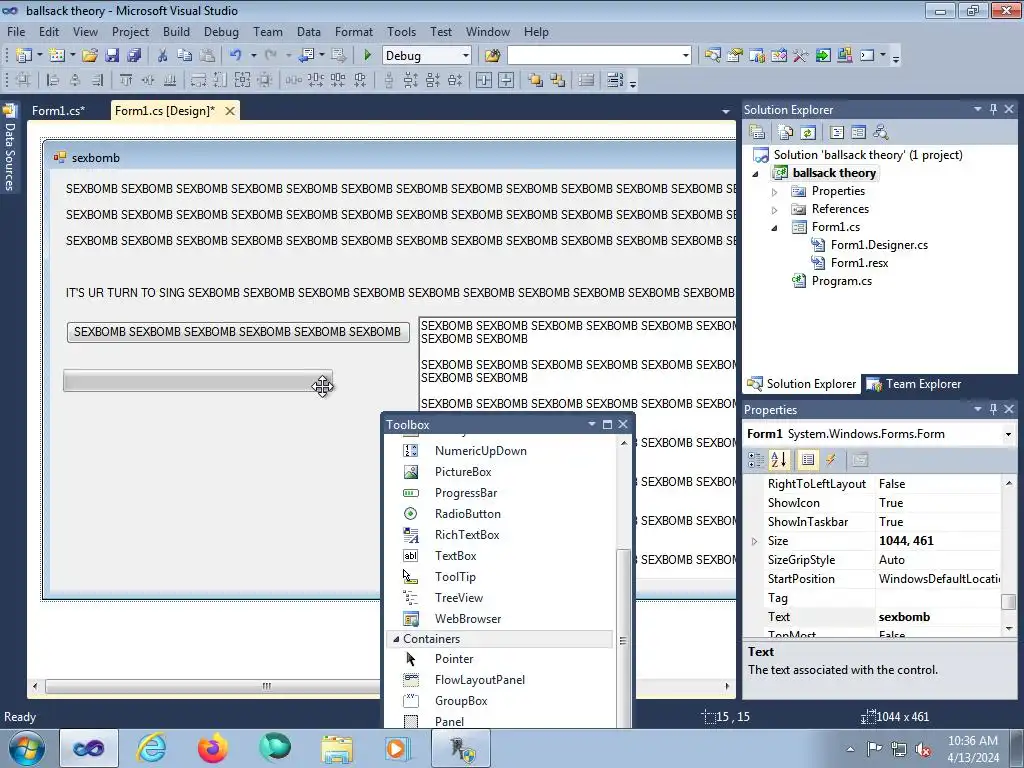Click the Send to Back layout icon
The height and width of the screenshot is (768, 1024).
pyautogui.click(x=558, y=80)
